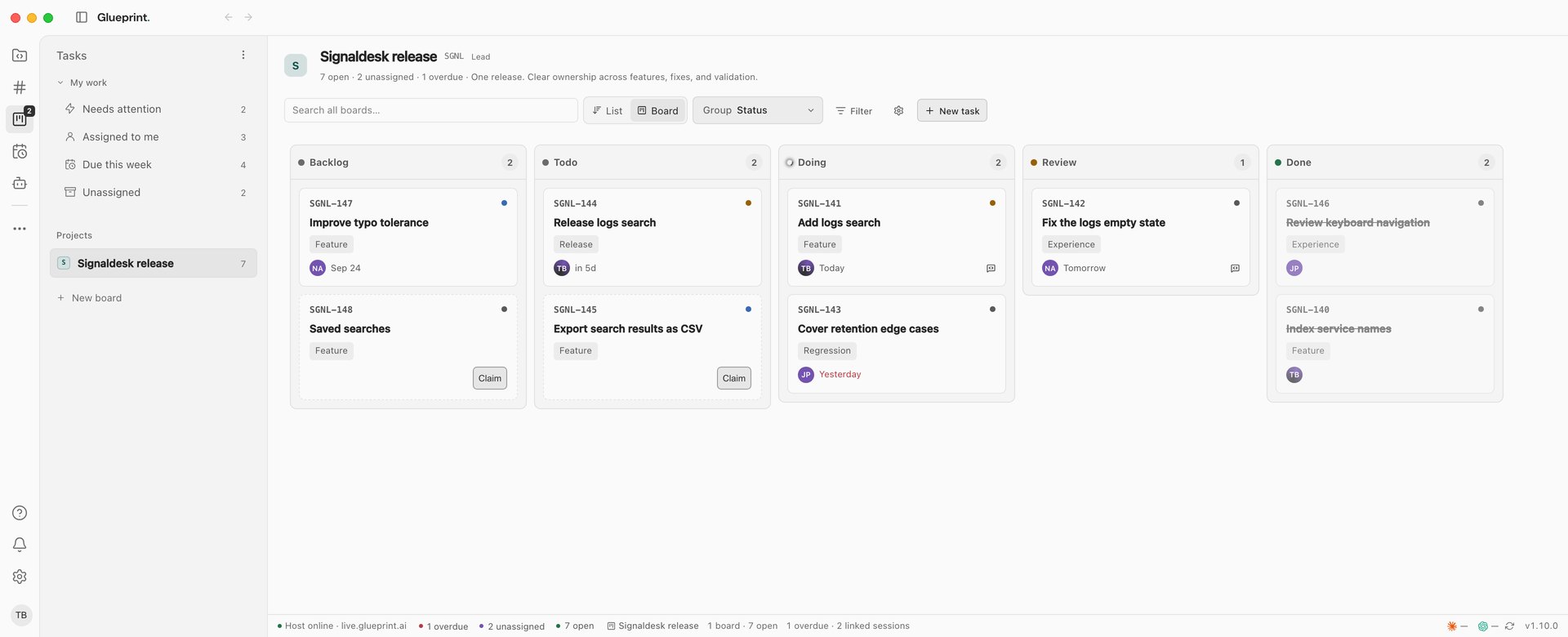
Task: Open the three-dot more icon in sidebar
Action: 20,229
